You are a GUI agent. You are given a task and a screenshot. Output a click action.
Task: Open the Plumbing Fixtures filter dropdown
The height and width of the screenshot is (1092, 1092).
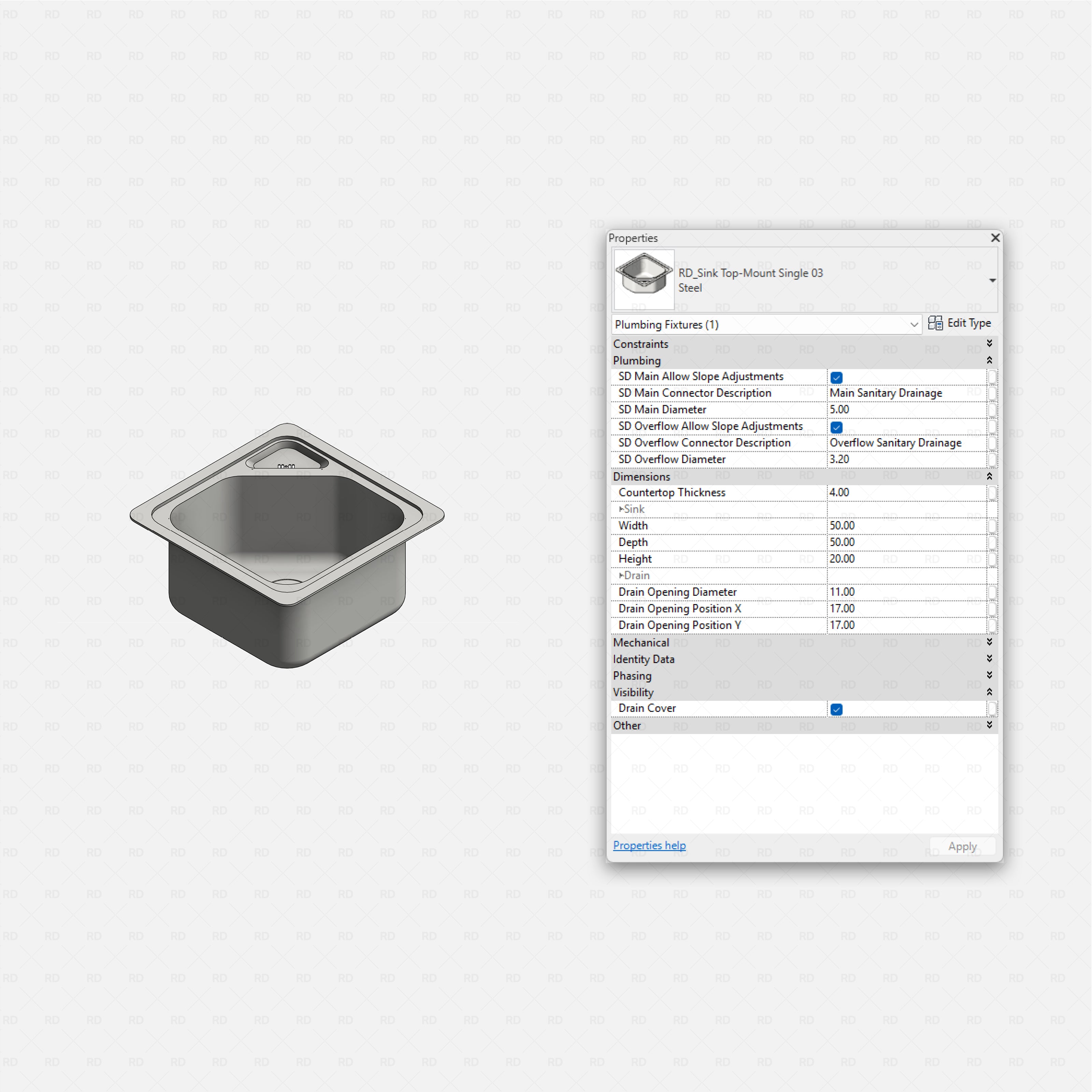point(915,325)
